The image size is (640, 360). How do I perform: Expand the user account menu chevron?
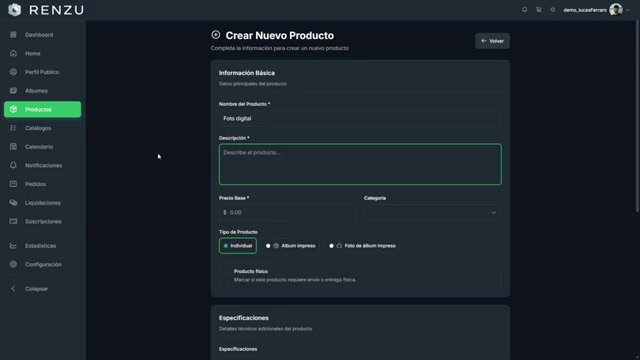pos(628,10)
